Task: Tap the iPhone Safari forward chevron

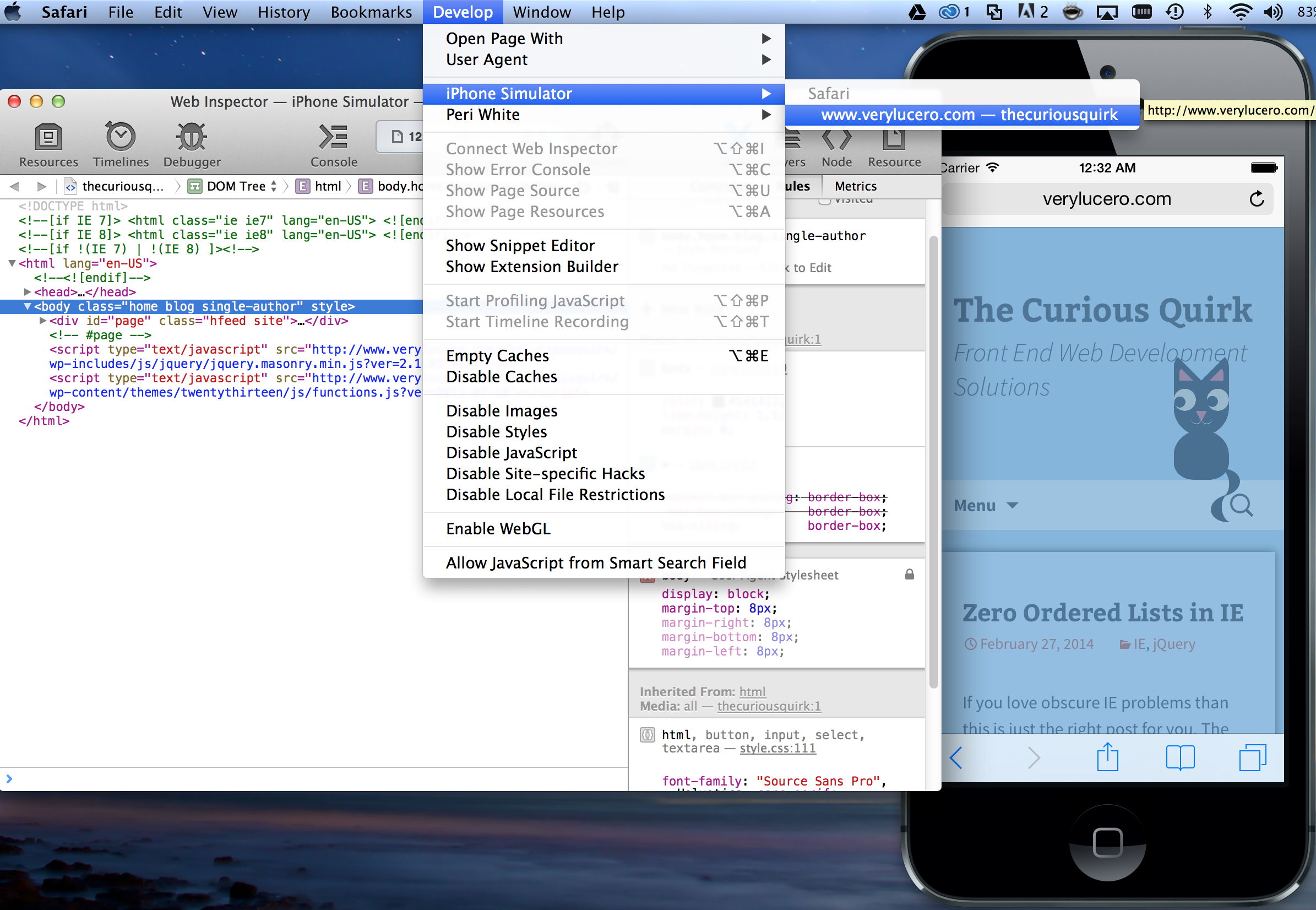Action: (x=1034, y=758)
